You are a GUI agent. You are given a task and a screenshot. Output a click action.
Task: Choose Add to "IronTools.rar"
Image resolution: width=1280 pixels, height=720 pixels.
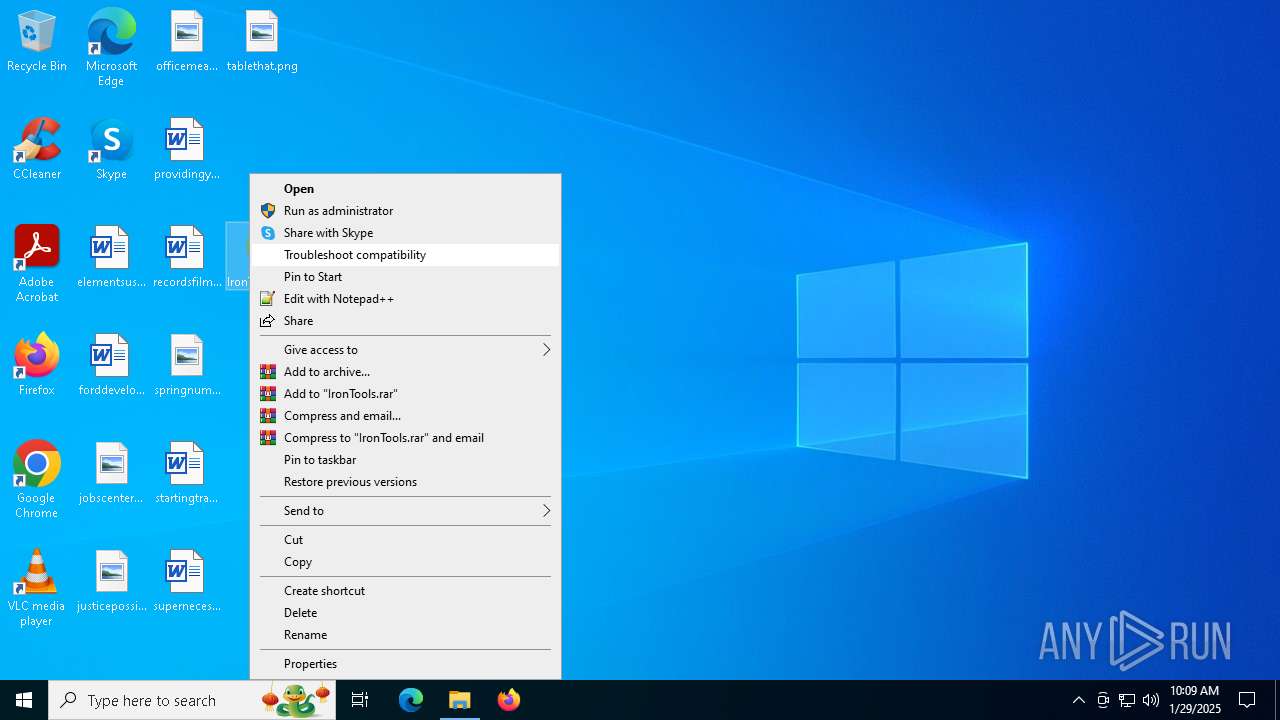coord(405,394)
